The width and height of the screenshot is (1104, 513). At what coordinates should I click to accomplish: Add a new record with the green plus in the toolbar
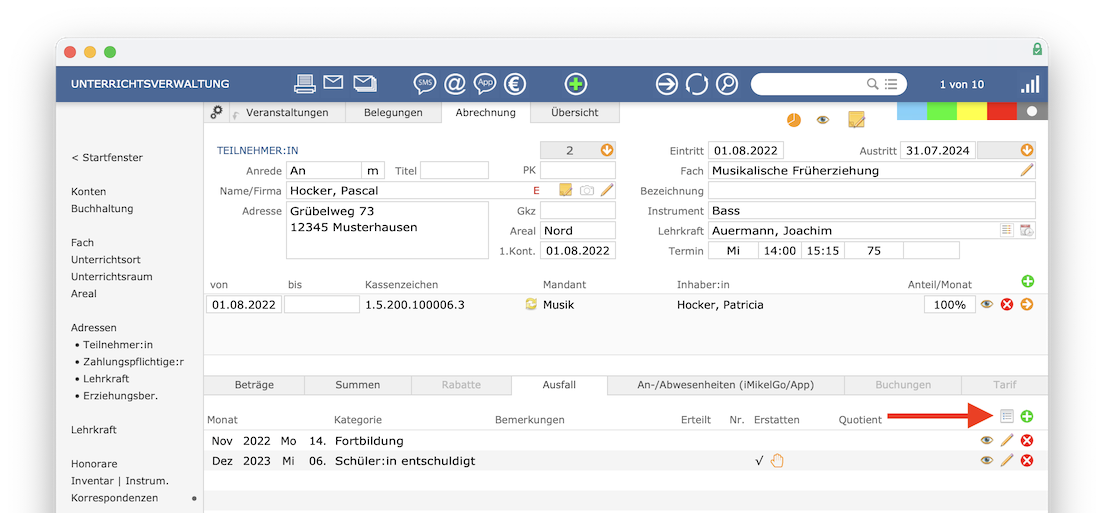575,84
